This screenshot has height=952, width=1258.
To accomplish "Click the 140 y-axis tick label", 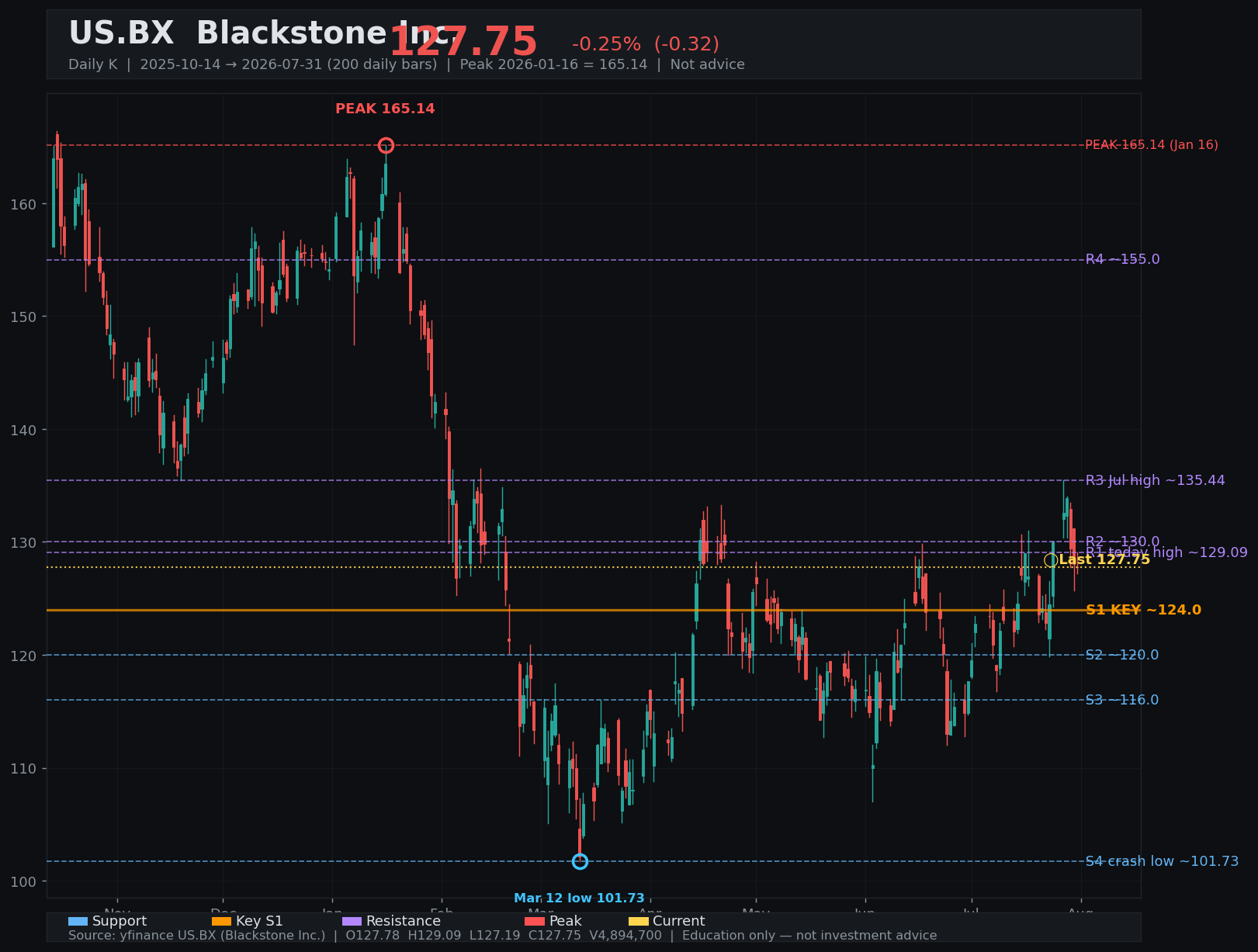I will coord(23,430).
